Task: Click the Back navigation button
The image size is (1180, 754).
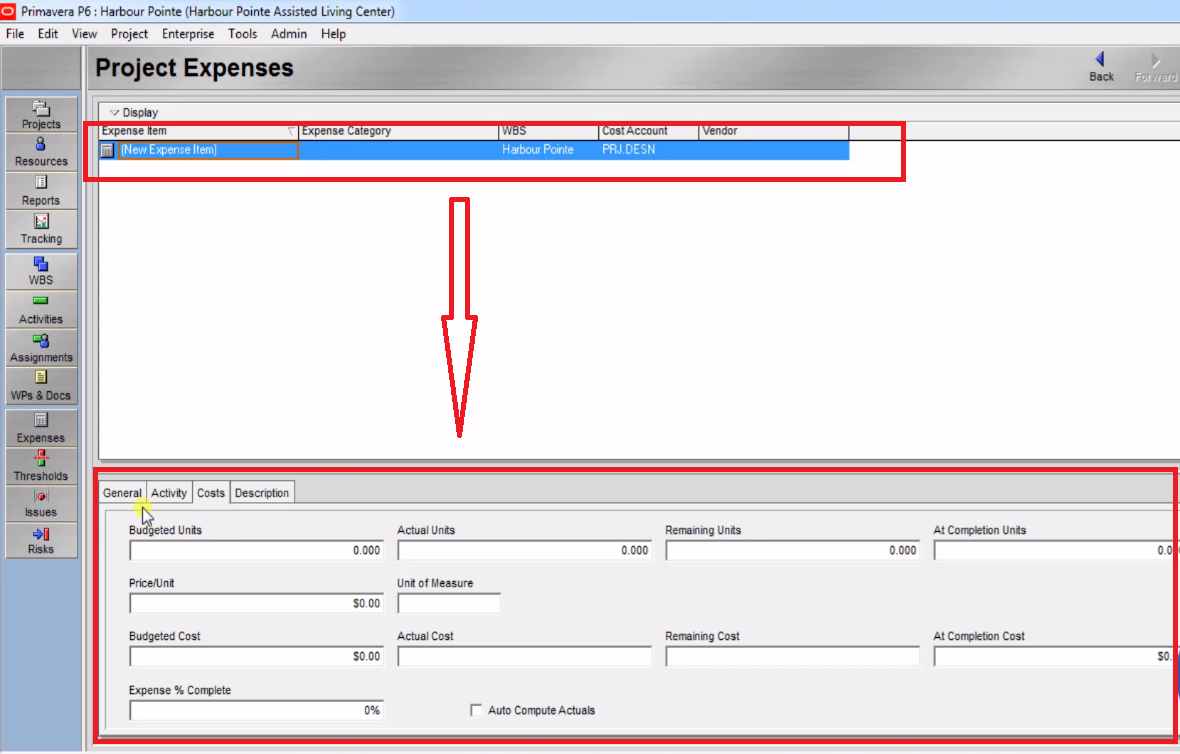Action: tap(1100, 66)
